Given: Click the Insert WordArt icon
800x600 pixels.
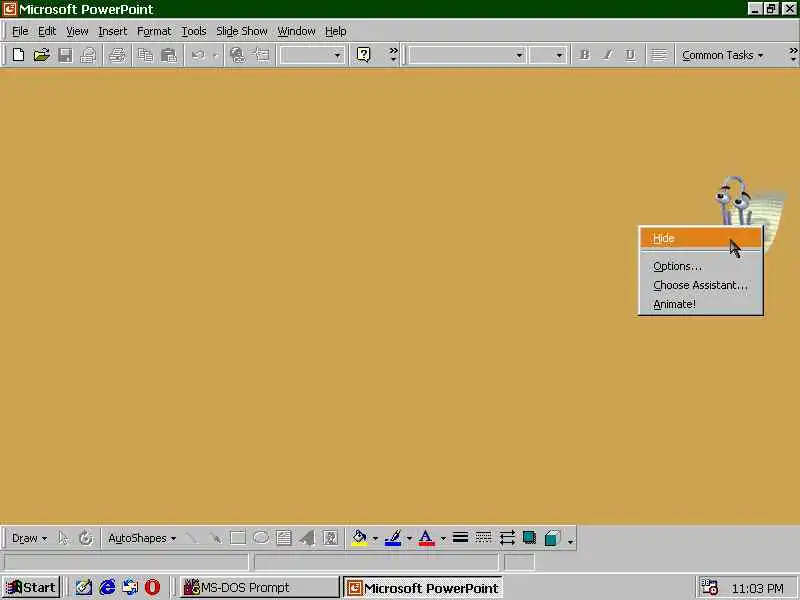Looking at the screenshot, I should click(307, 538).
